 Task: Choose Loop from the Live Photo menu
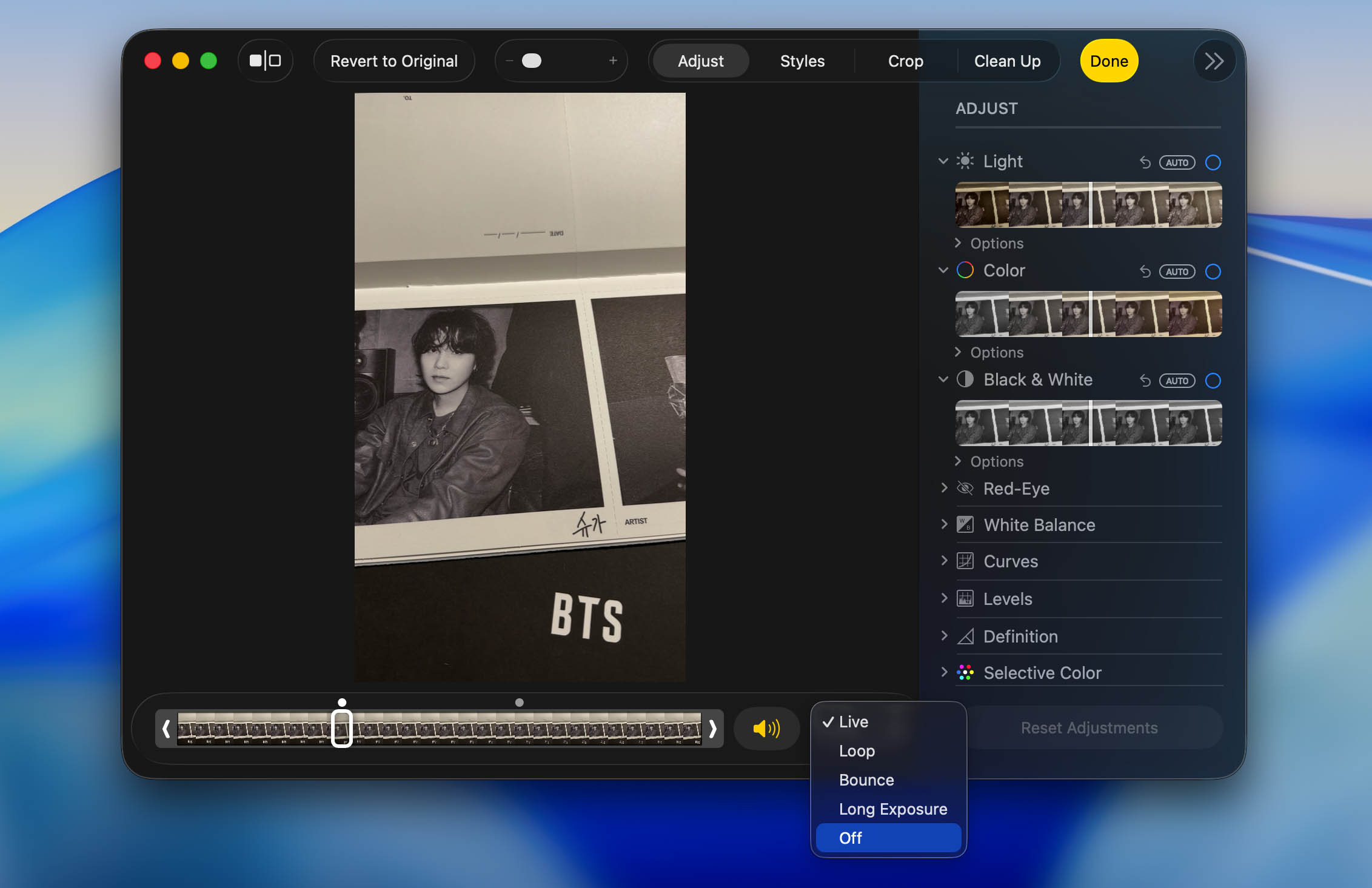(x=889, y=751)
